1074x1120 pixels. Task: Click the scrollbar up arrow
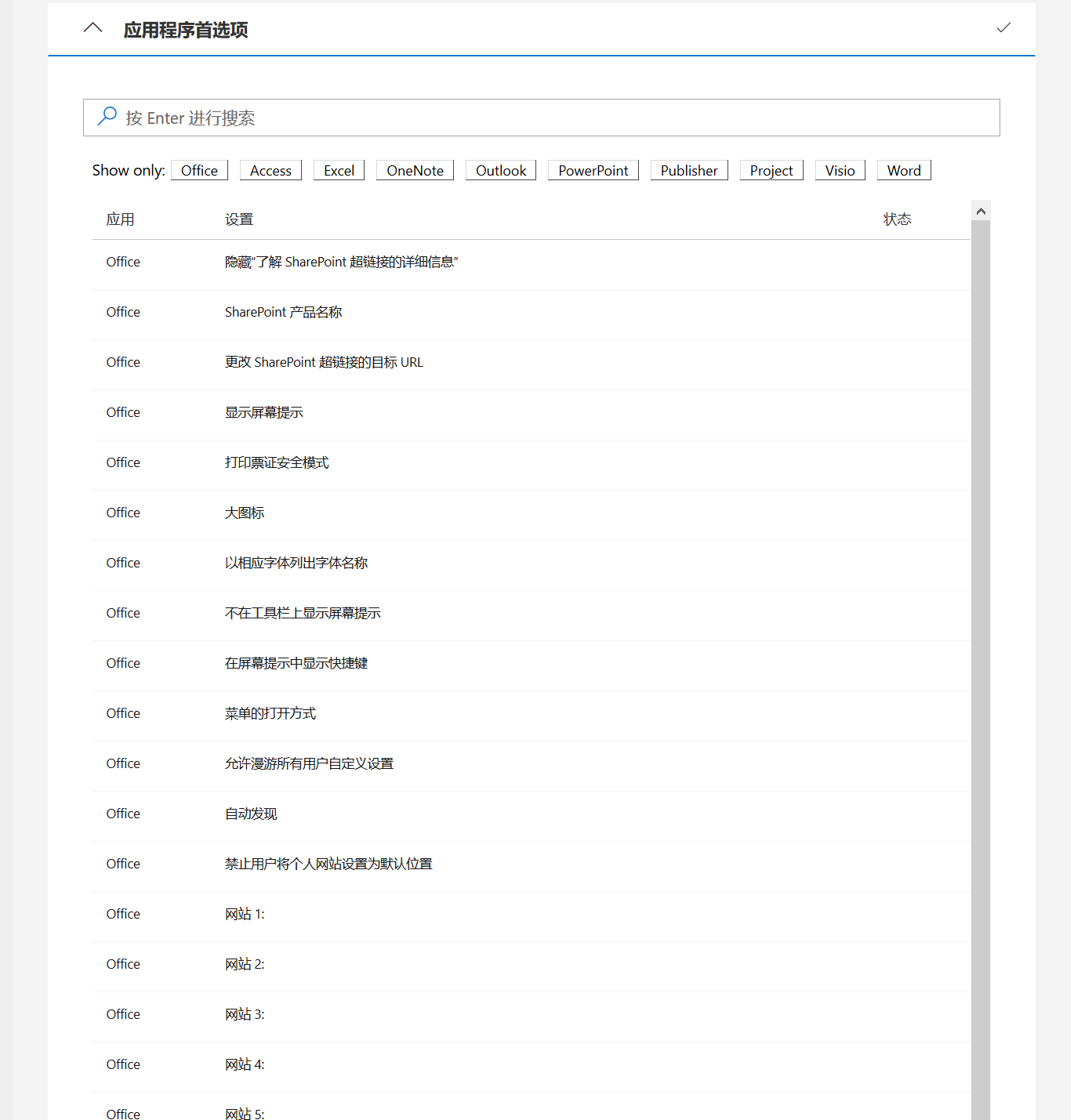[x=981, y=211]
